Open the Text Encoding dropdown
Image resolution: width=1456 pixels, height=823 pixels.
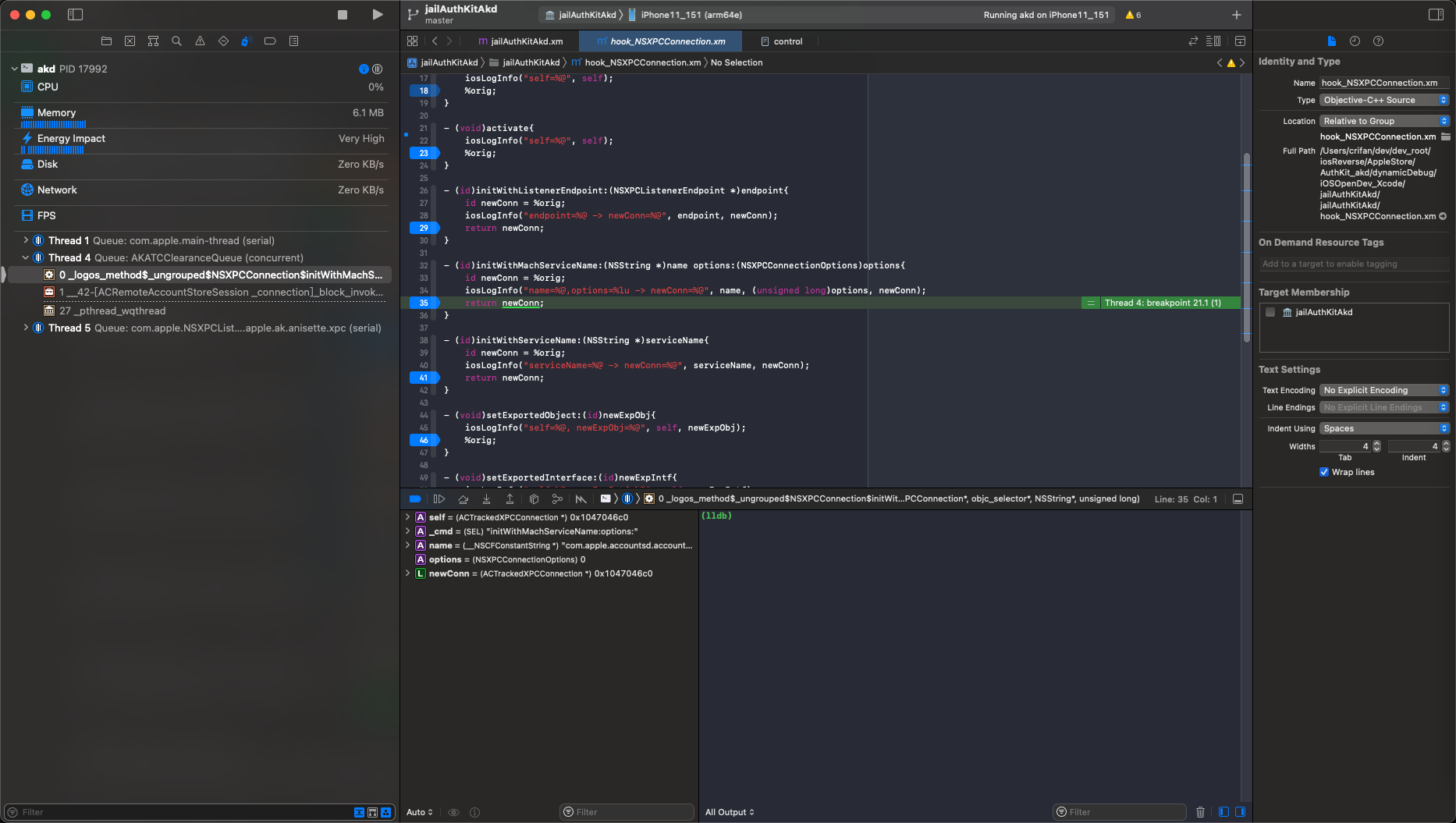1384,390
